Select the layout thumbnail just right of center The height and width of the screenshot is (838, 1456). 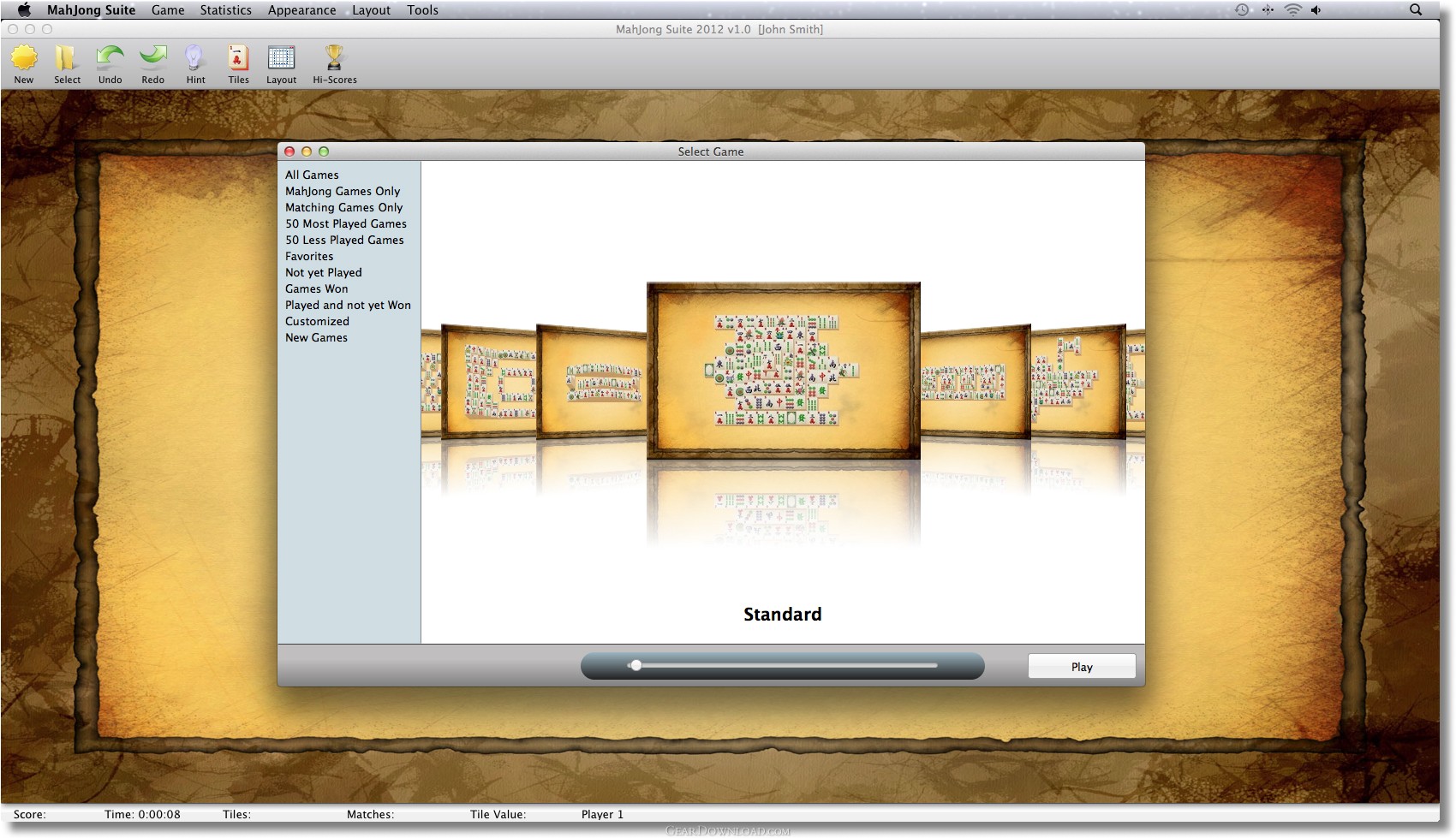click(976, 381)
